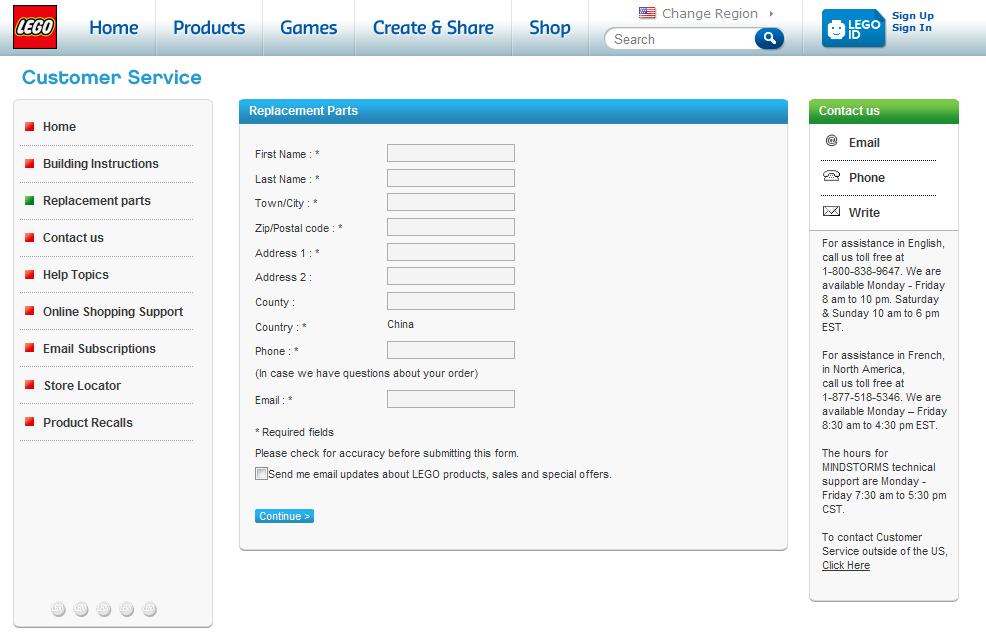Click the Change Region text

pos(709,13)
